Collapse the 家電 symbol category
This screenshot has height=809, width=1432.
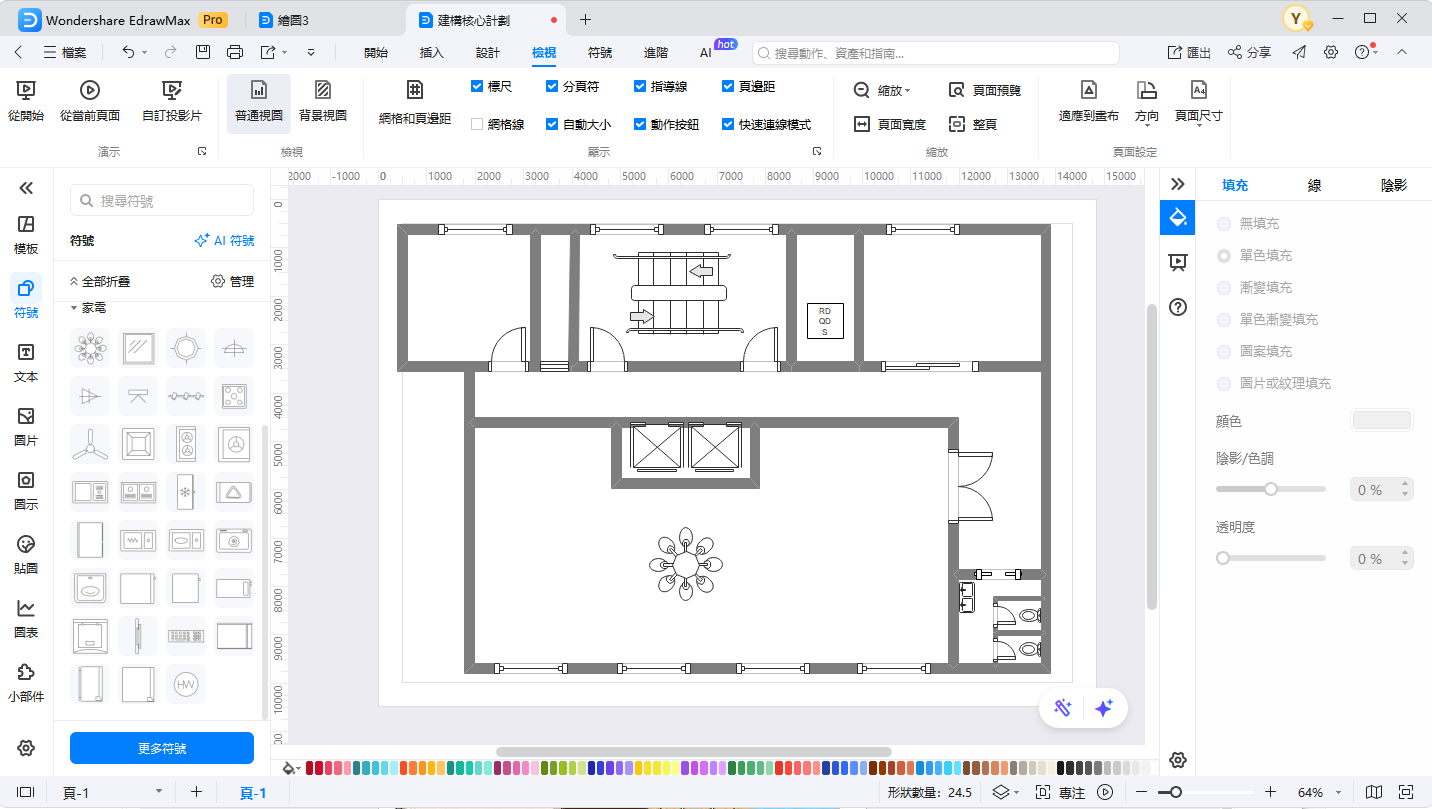pos(75,308)
